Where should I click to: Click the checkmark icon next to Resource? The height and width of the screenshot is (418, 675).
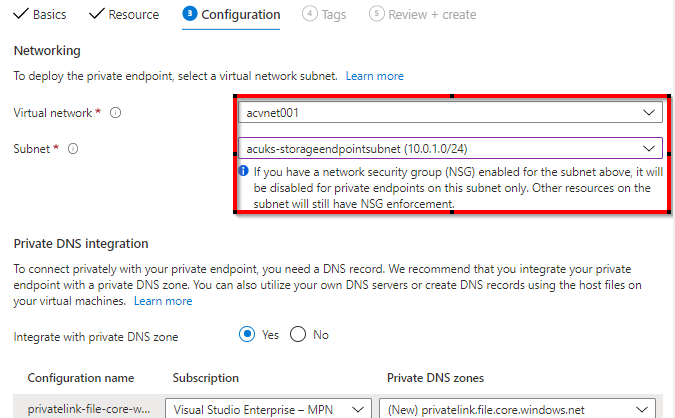[96, 15]
